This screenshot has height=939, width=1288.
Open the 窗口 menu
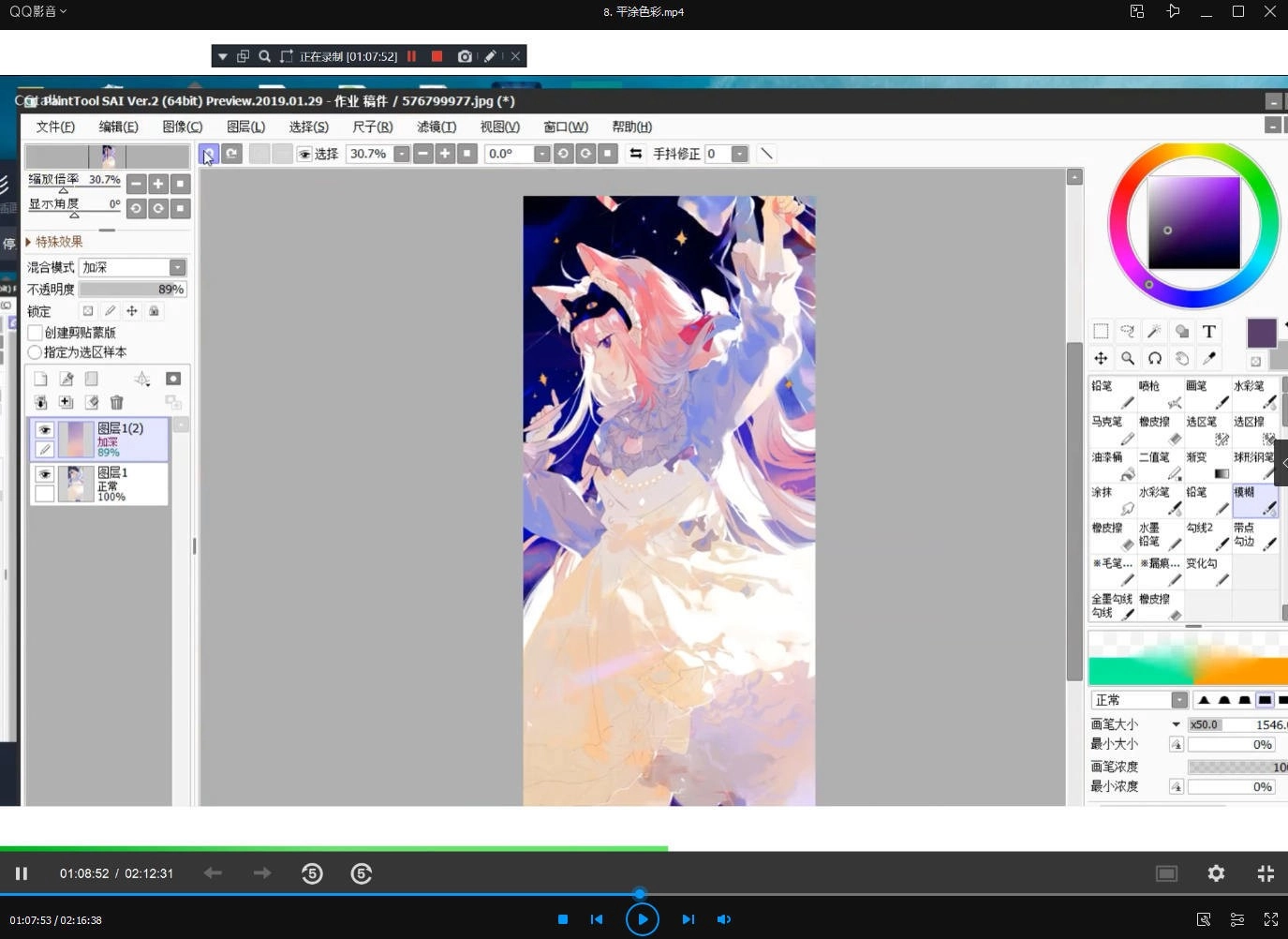click(565, 127)
